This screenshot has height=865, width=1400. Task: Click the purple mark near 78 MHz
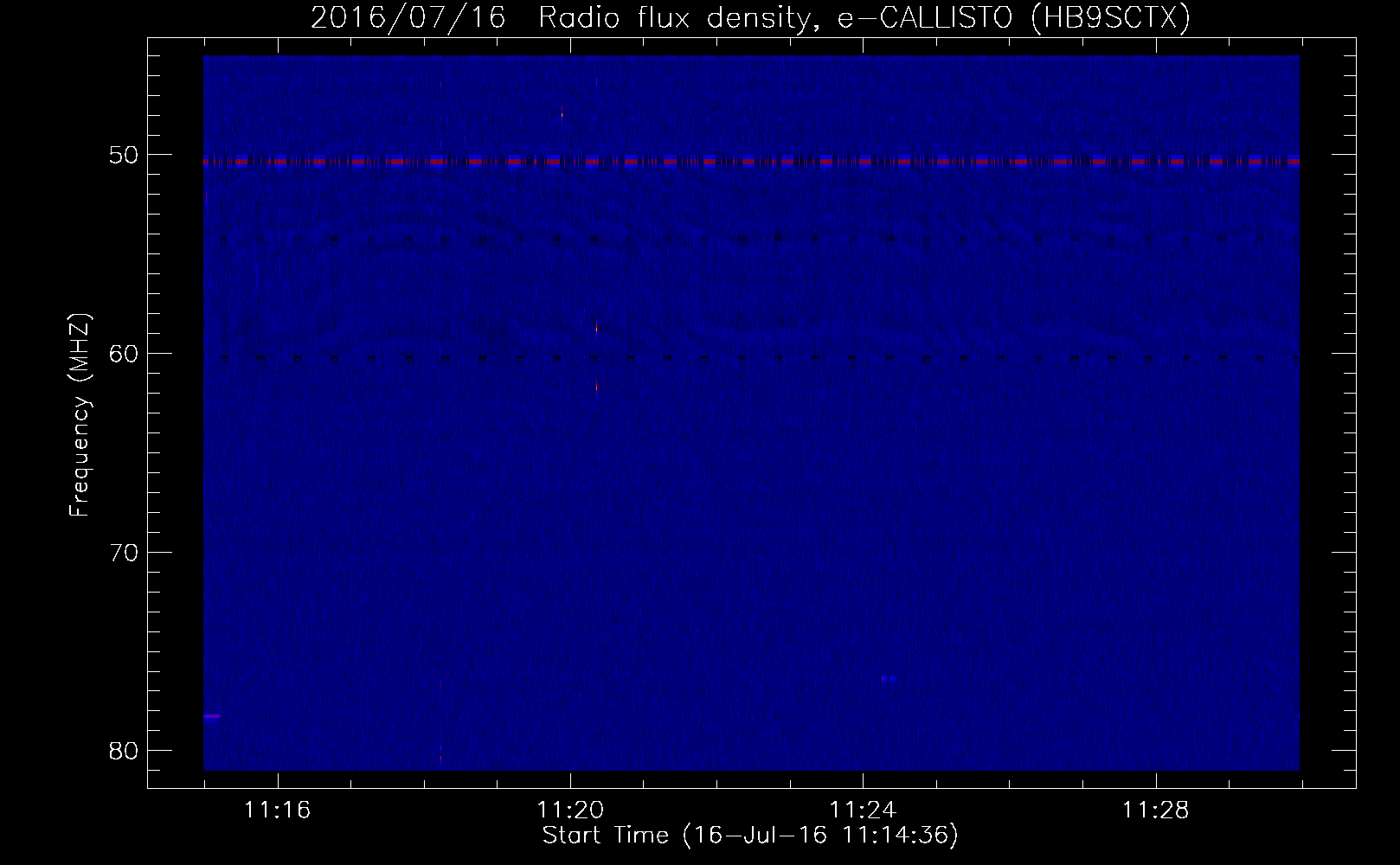[212, 716]
